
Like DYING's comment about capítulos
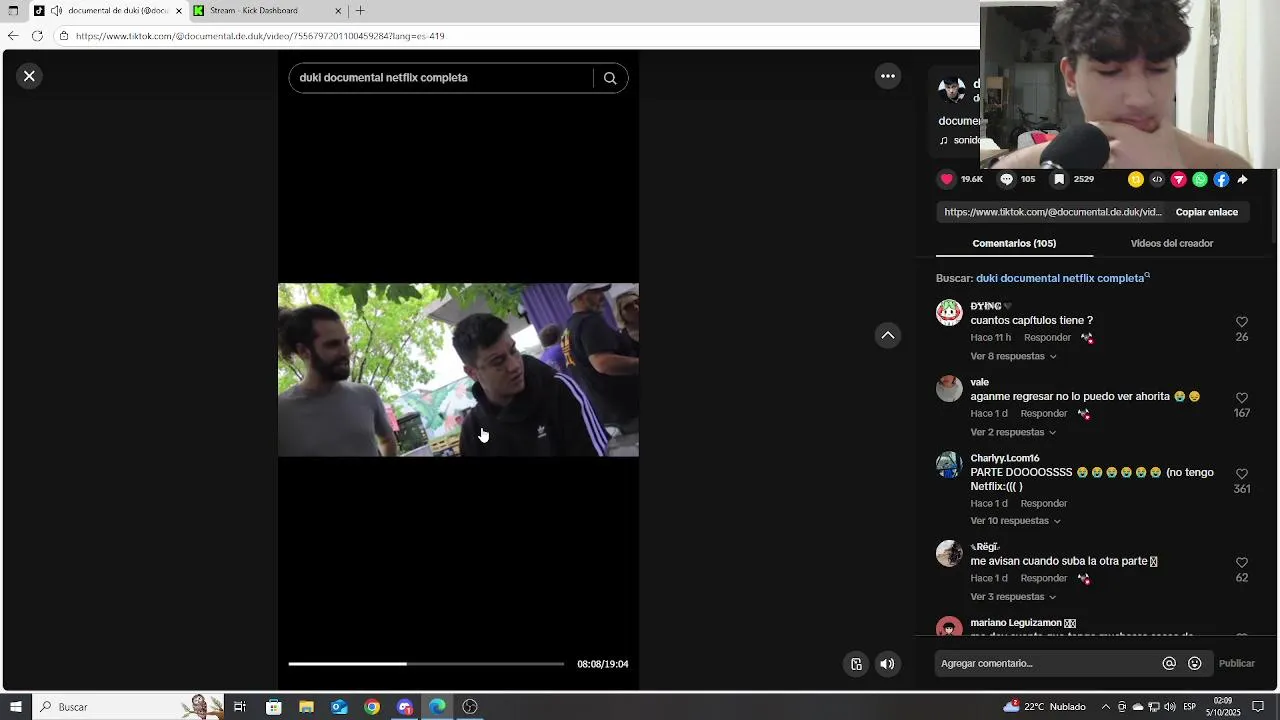(1242, 322)
